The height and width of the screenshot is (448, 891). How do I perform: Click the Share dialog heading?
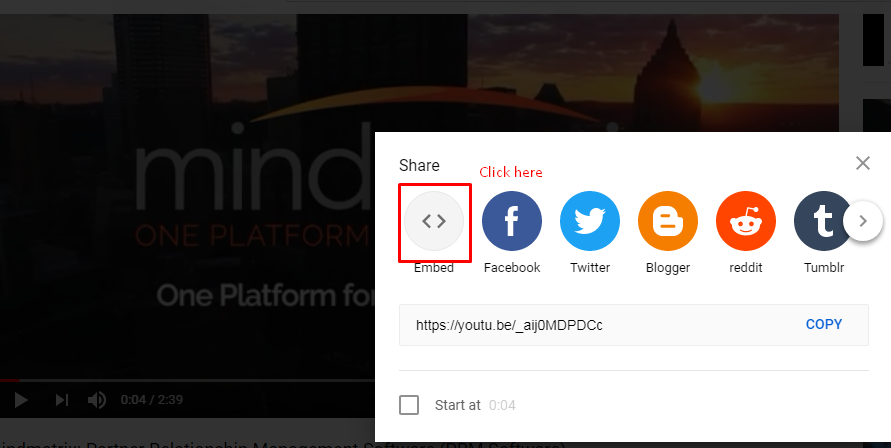click(419, 165)
